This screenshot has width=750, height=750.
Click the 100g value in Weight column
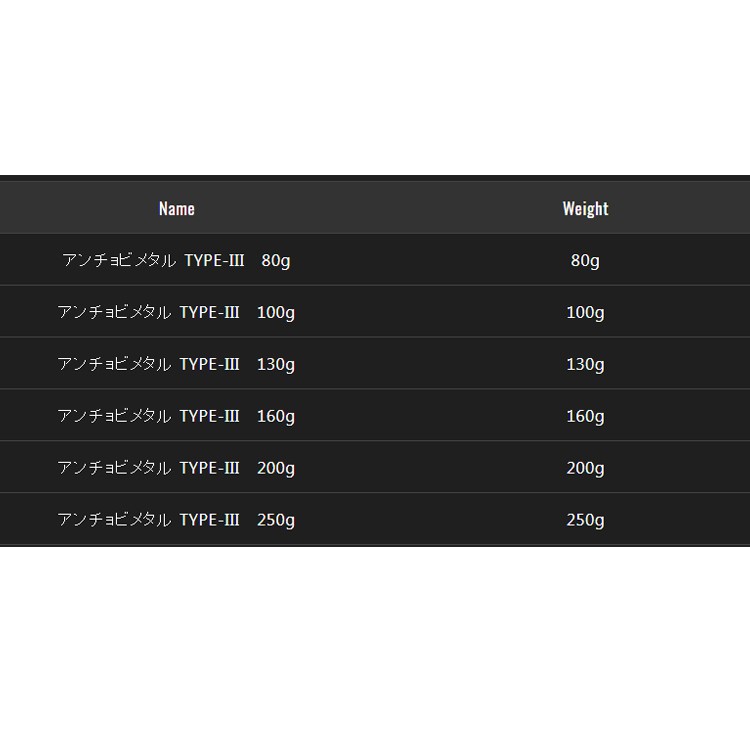(x=585, y=313)
